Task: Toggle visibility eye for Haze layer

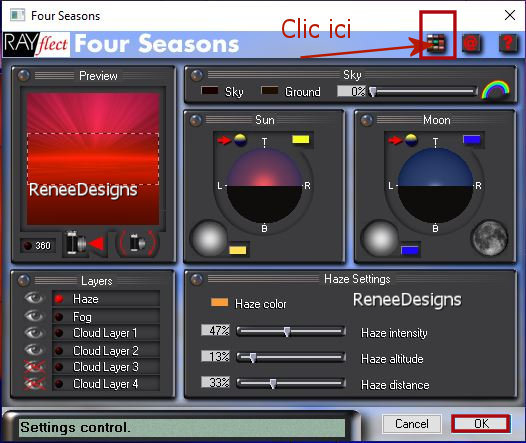Action: (x=34, y=298)
